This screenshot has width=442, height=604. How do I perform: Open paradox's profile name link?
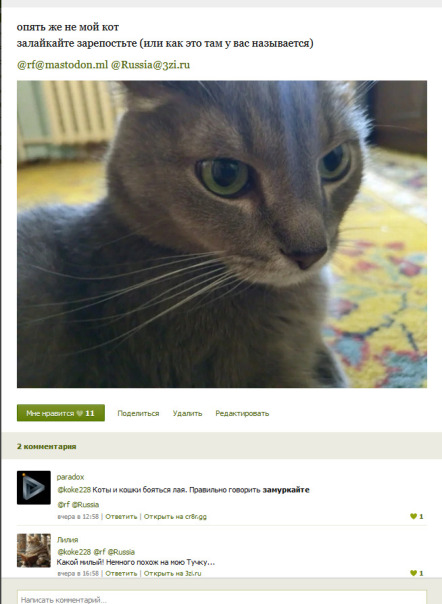[x=70, y=477]
